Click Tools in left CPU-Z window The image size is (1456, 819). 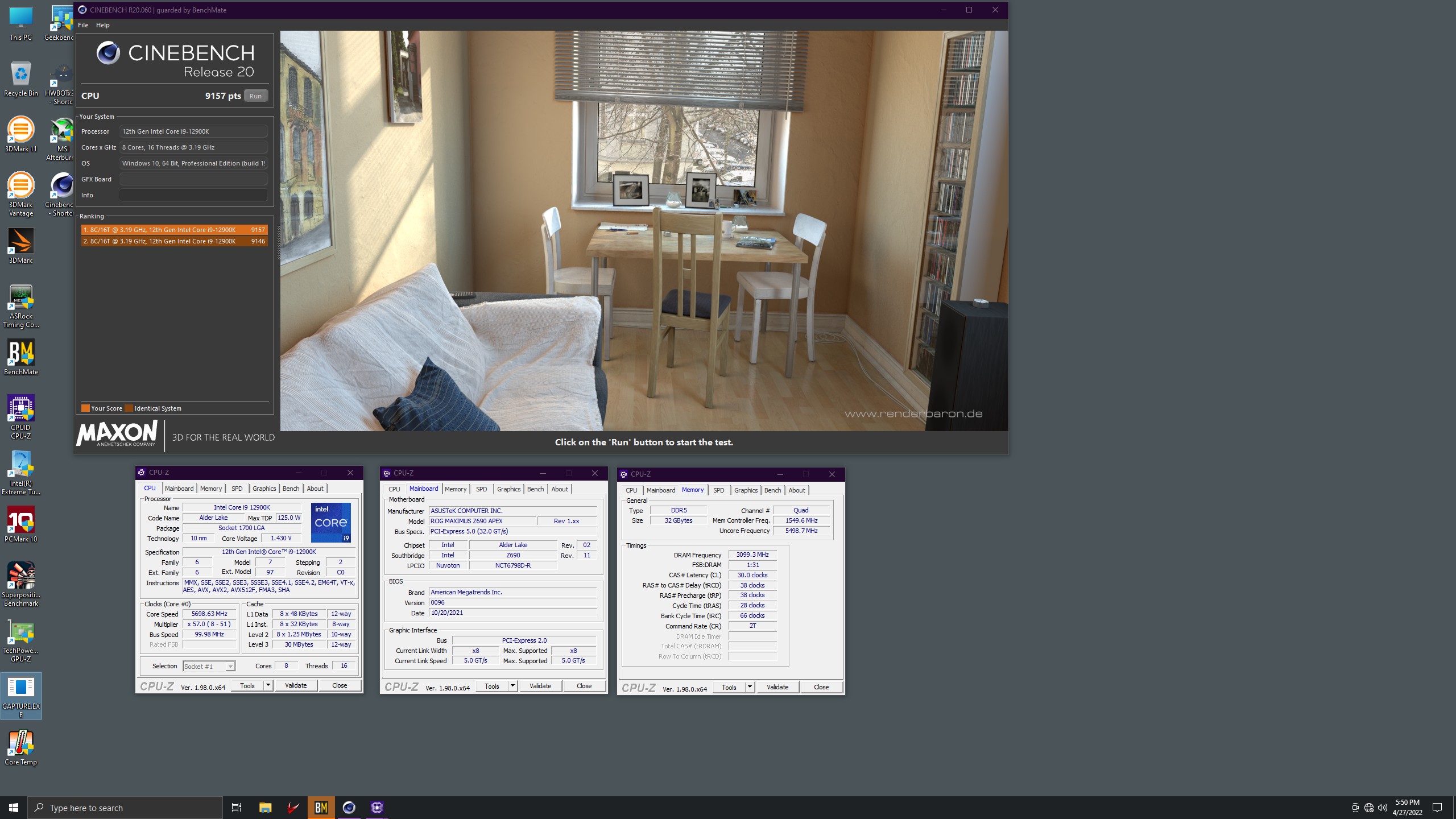[247, 686]
